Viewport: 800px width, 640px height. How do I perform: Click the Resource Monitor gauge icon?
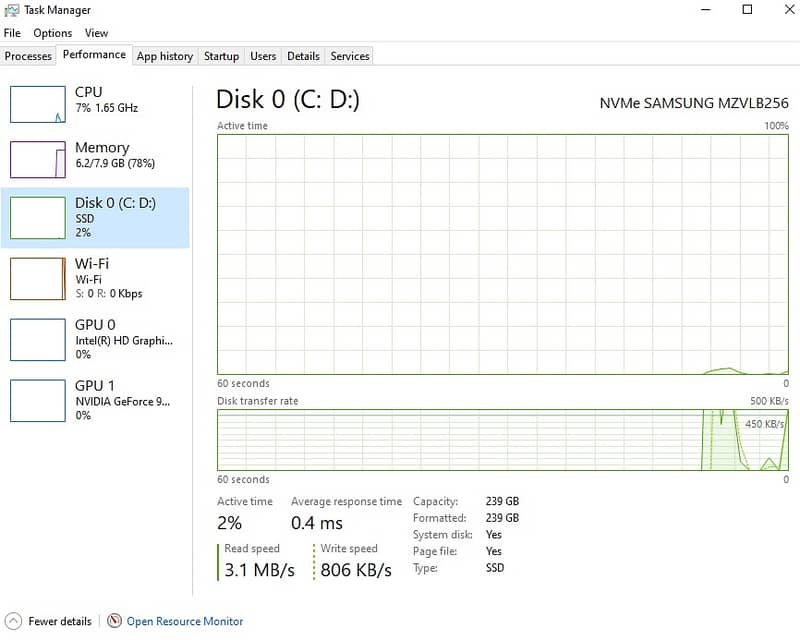(x=114, y=621)
